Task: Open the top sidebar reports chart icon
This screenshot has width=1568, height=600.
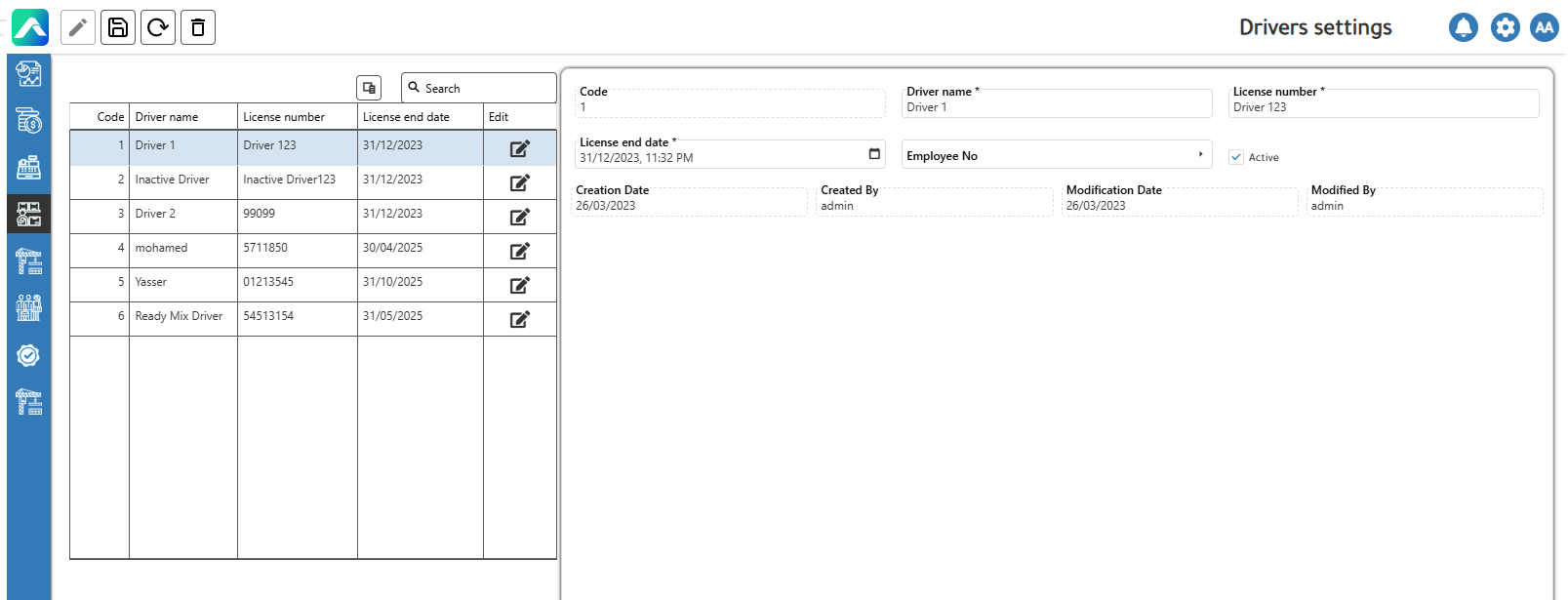Action: [29, 74]
